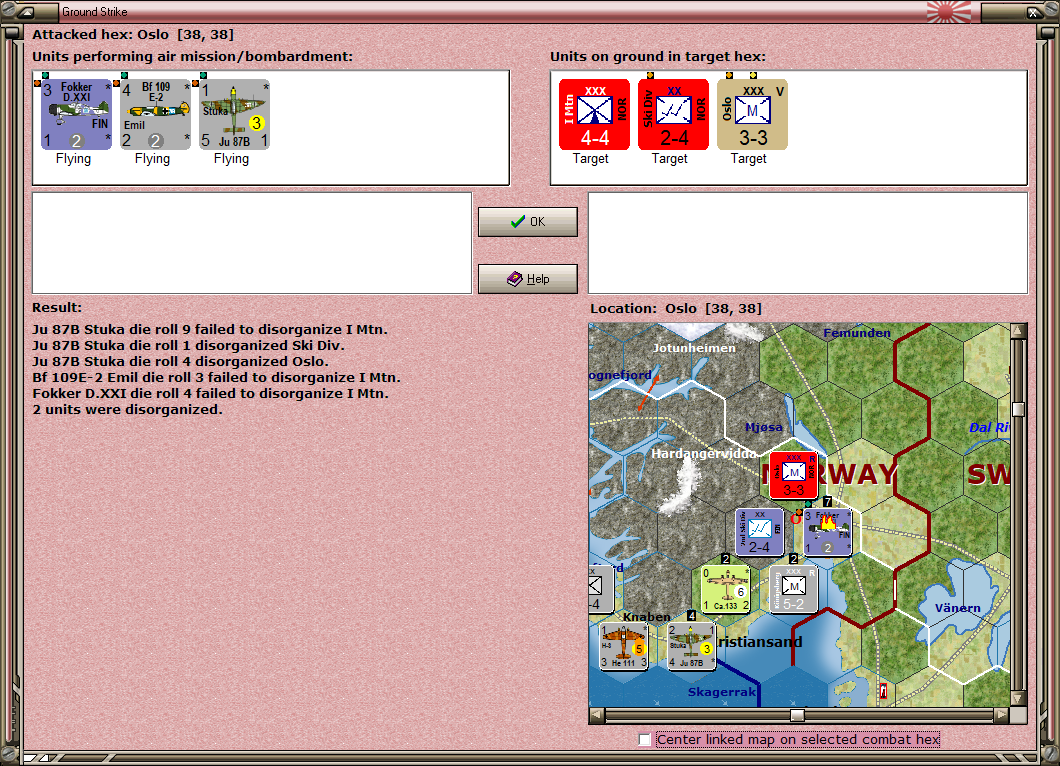Select the Oslo 3-3 target unit
Image resolution: width=1060 pixels, height=766 pixels.
(752, 114)
